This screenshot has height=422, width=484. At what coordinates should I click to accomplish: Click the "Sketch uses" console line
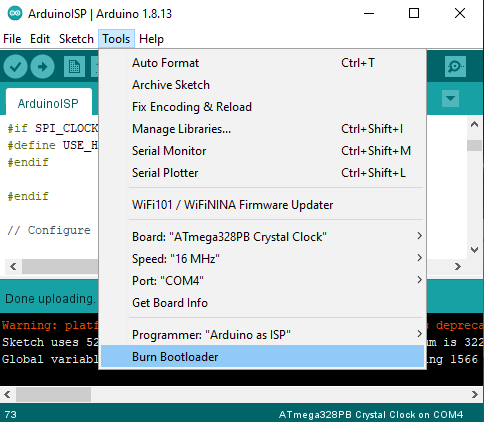coord(50,342)
